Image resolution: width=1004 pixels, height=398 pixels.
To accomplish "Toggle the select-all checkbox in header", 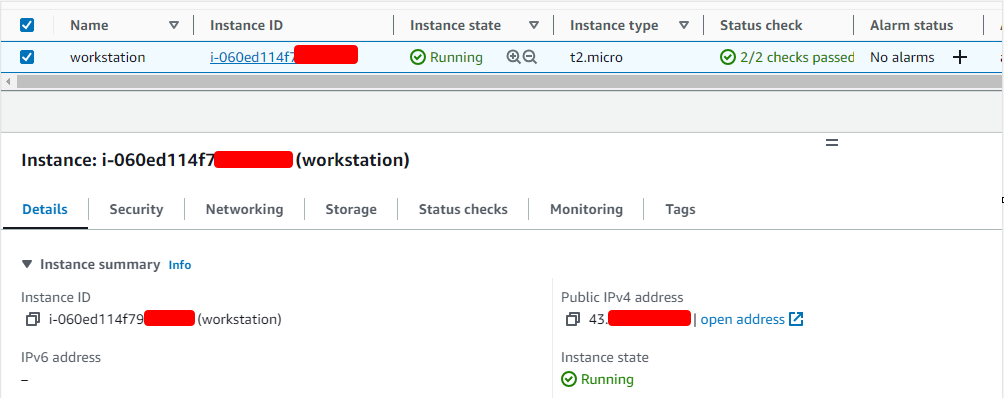I will 27,25.
